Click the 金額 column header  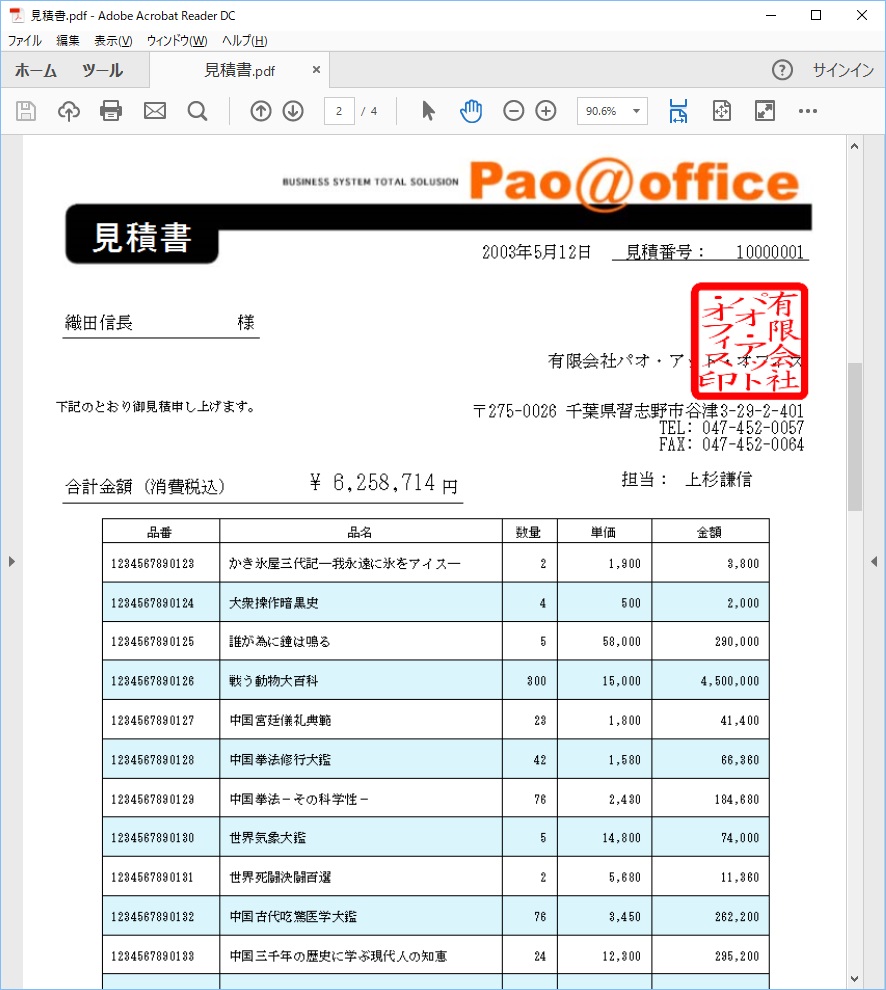(x=709, y=532)
